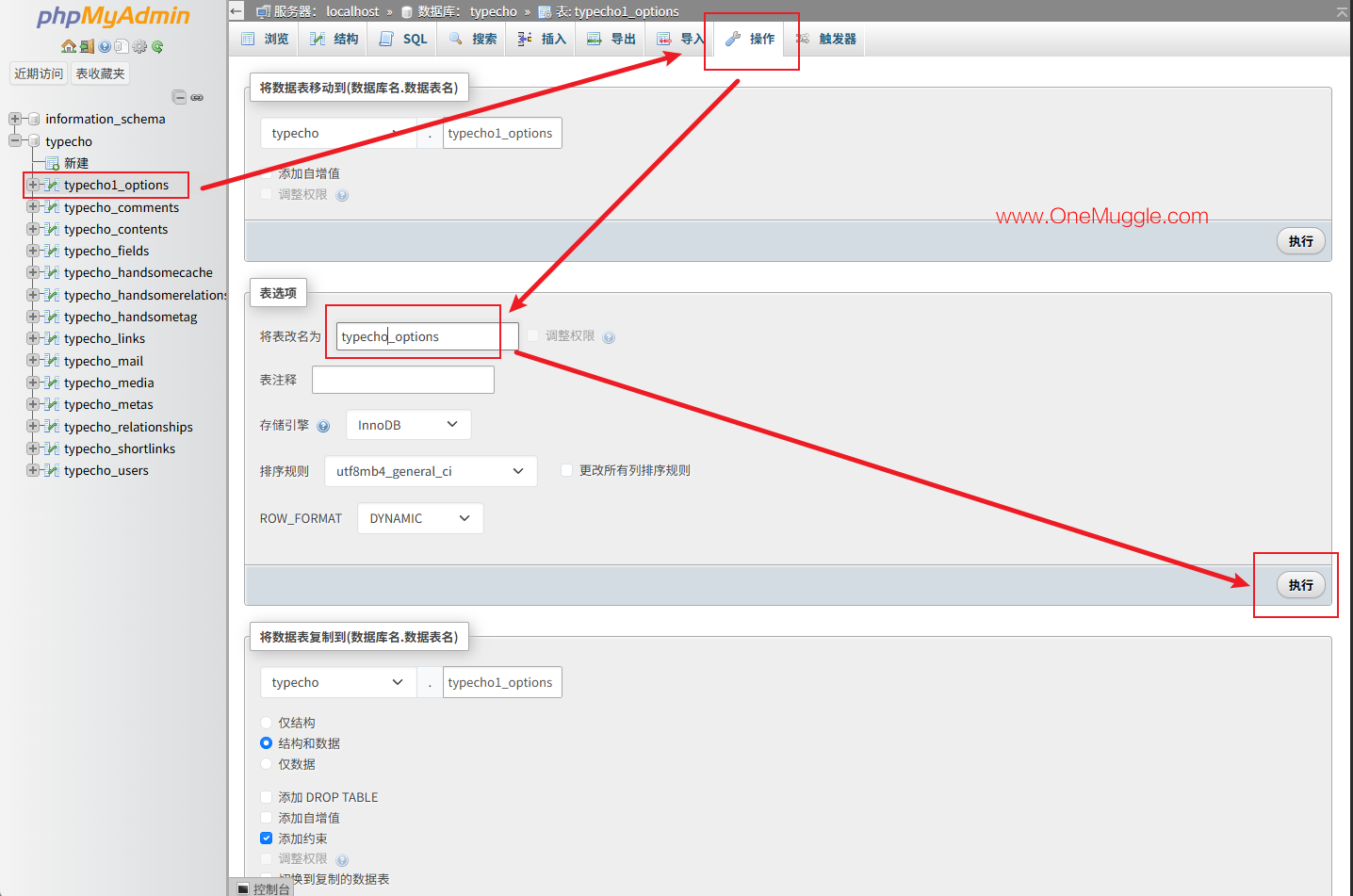
Task: Click the left arrow icon in breadcrumb bar
Action: tap(236, 11)
